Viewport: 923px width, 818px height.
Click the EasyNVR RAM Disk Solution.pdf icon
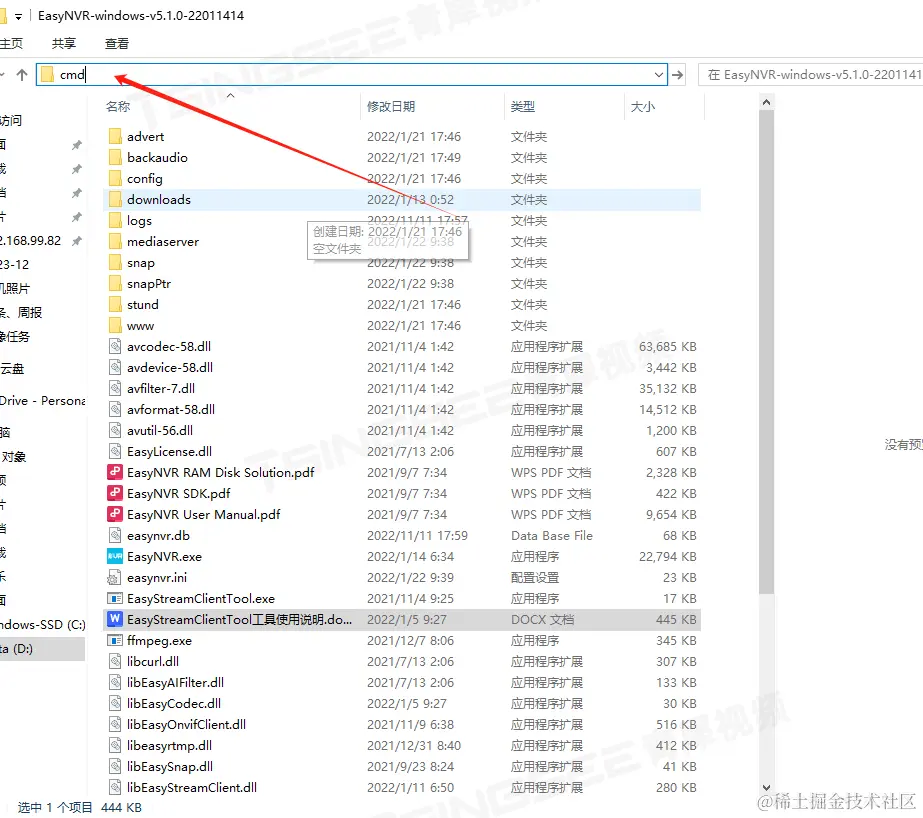click(x=115, y=473)
